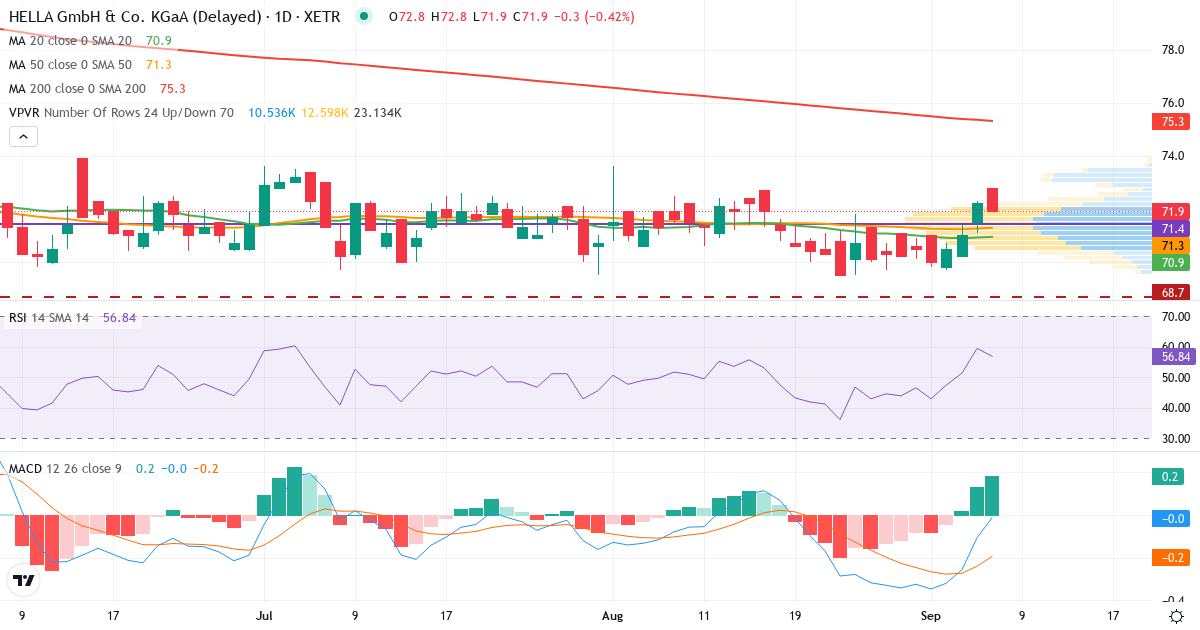Screen dimensions: 1200x630
Task: Click the 78.0 price axis label
Action: pyautogui.click(x=1172, y=50)
